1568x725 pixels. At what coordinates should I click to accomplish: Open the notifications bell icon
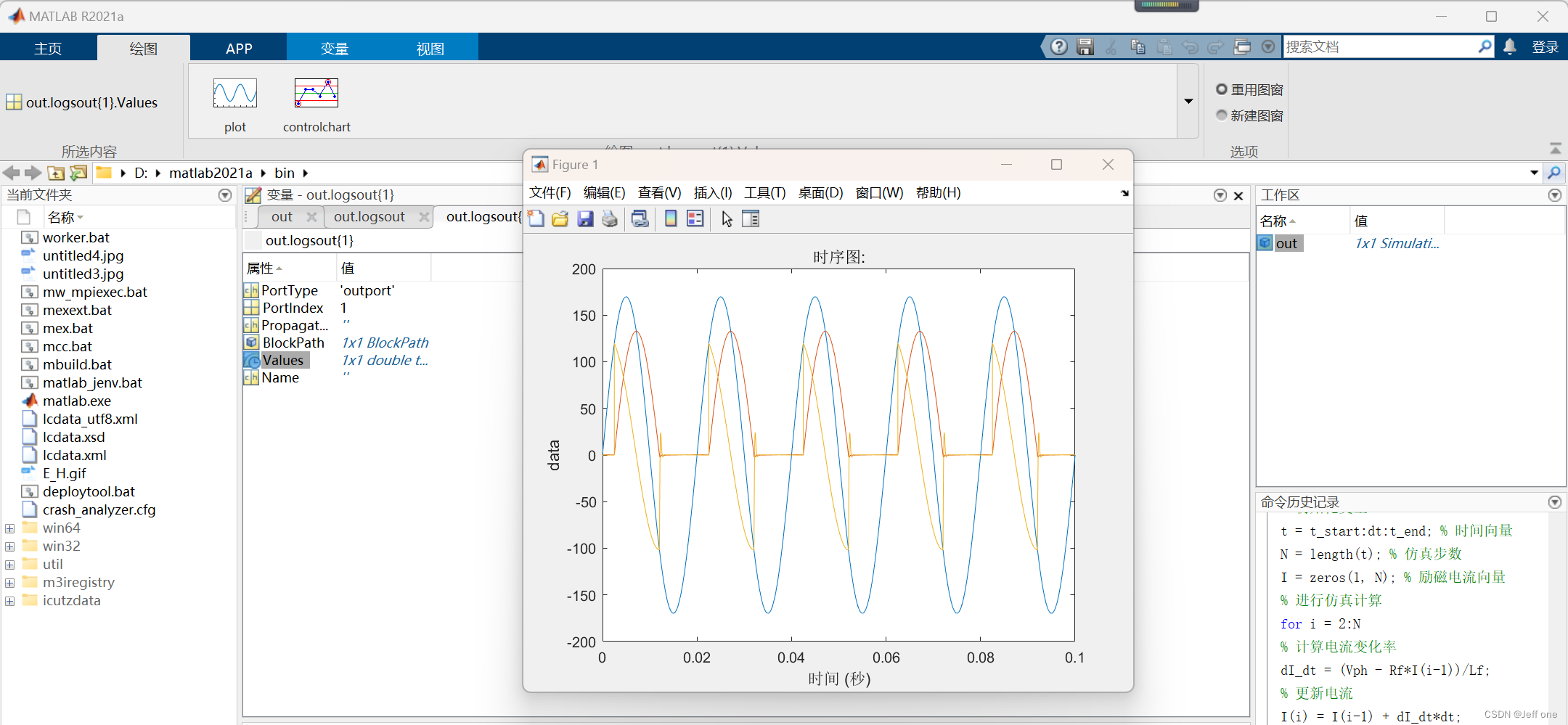tap(1510, 47)
